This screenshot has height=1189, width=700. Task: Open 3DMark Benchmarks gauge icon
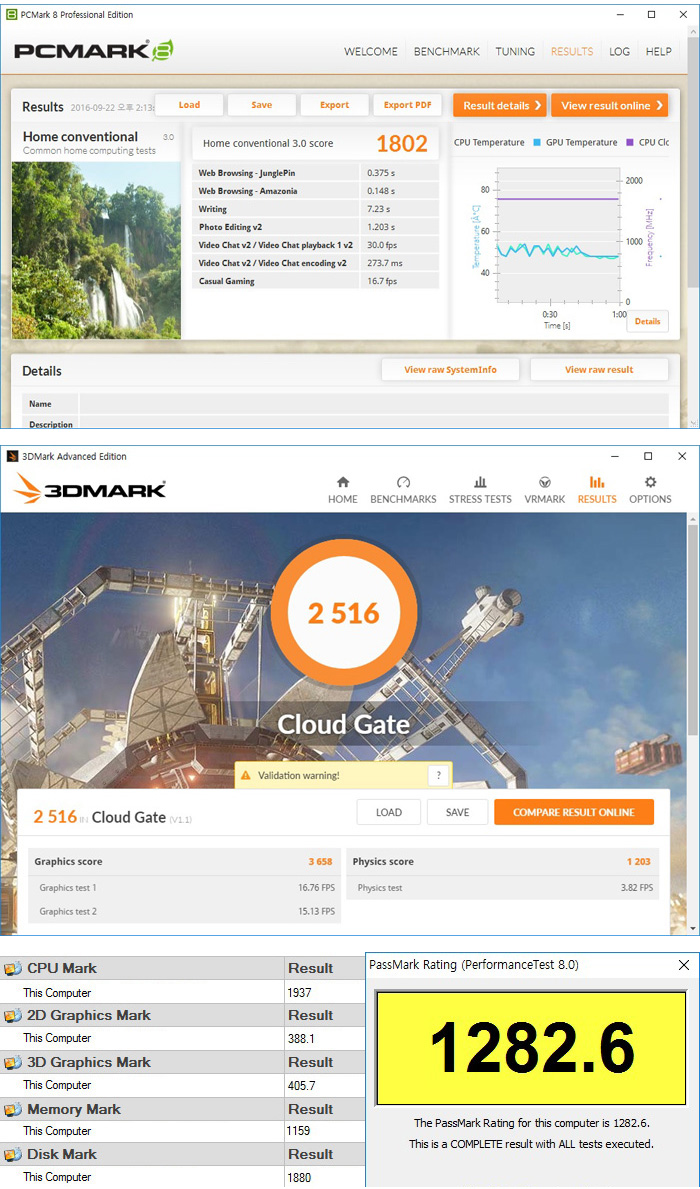(403, 482)
